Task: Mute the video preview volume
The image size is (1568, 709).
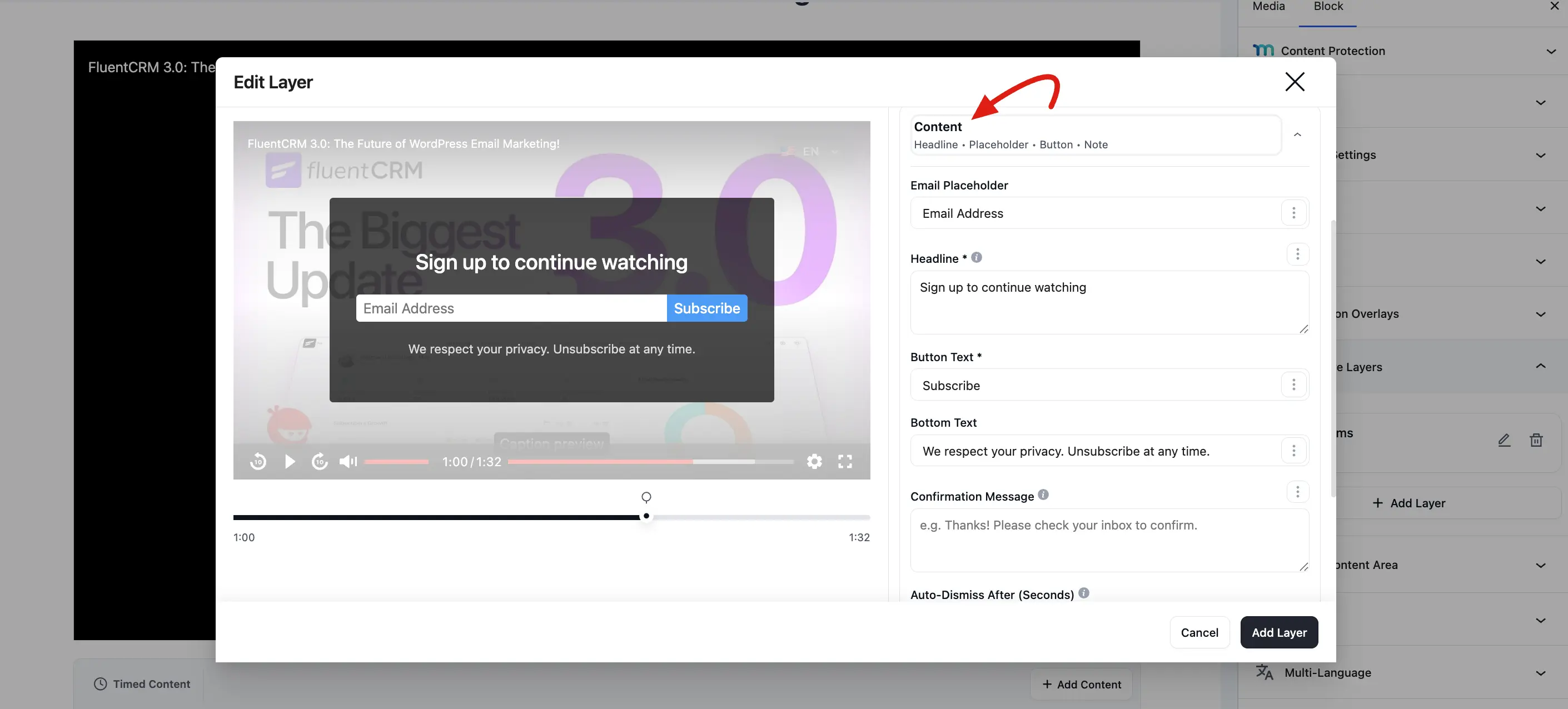Action: point(348,462)
